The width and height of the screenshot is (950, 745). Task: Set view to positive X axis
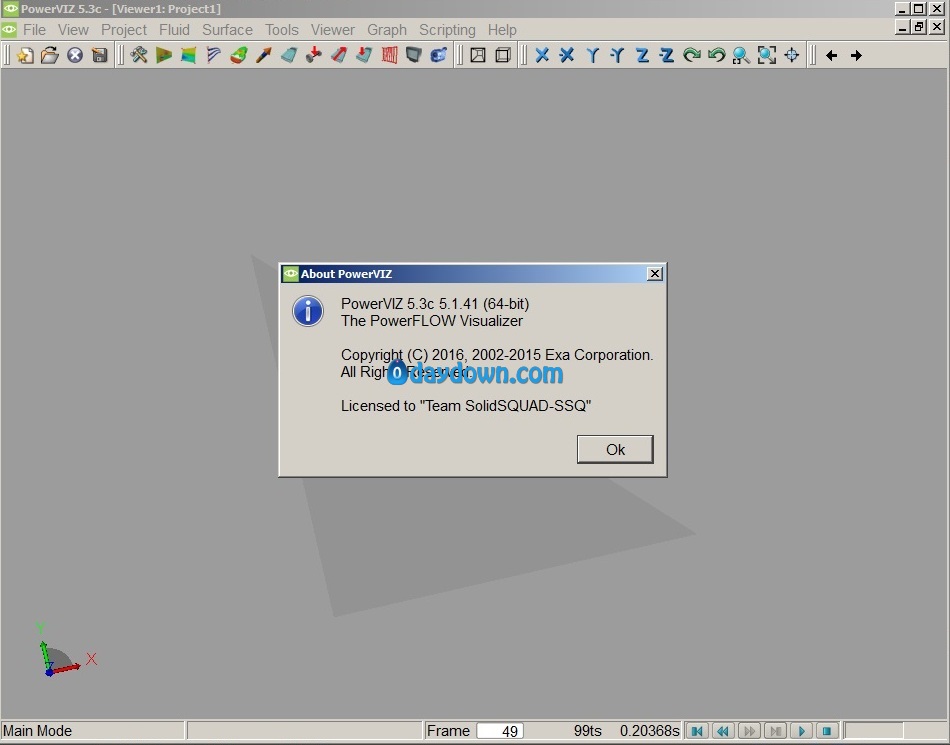(x=542, y=56)
